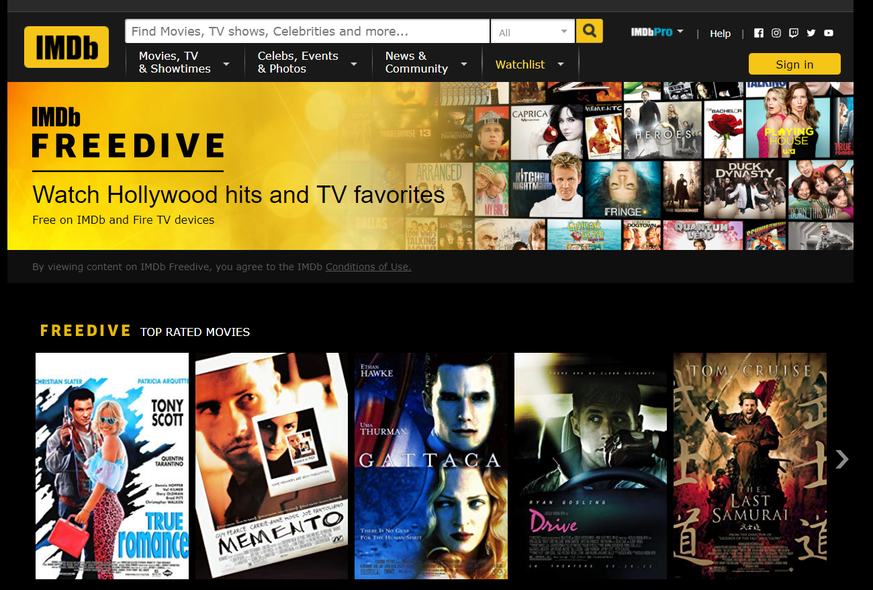Open the True Romance movie poster
Screen dimensions: 873x590
(112, 466)
